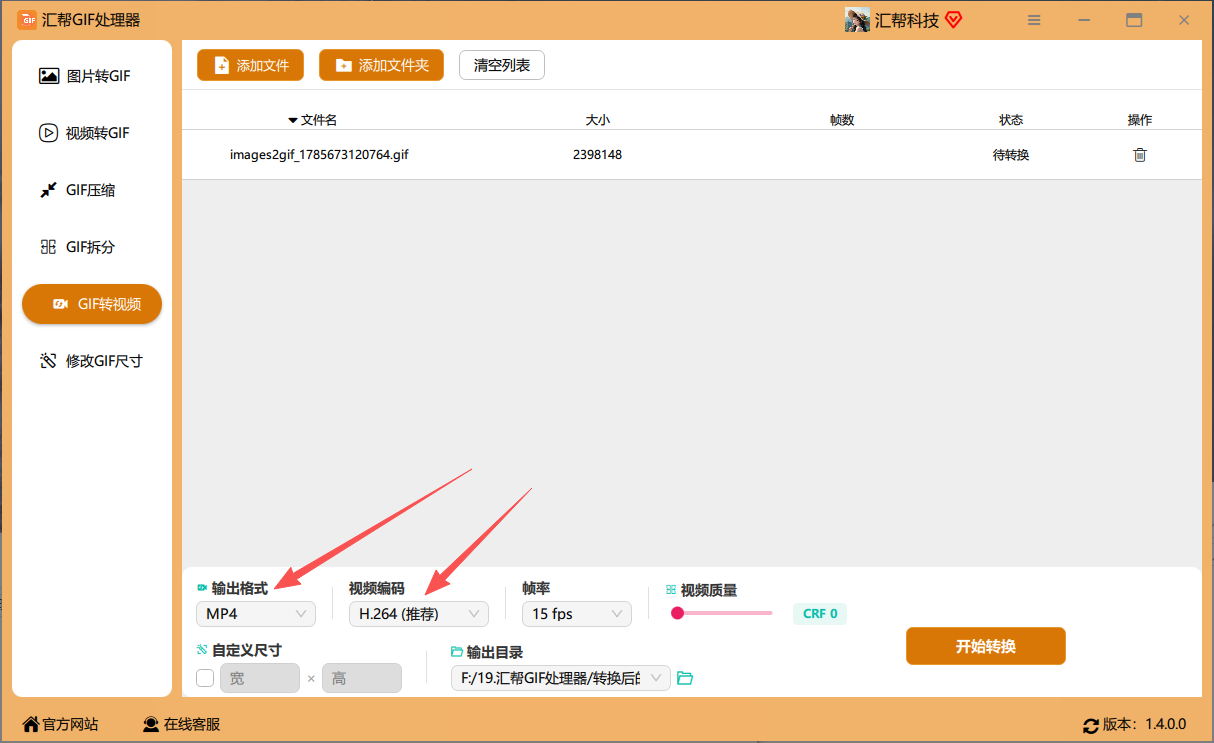
Task: Check updates via 版本 refresh icon
Action: 1092,725
